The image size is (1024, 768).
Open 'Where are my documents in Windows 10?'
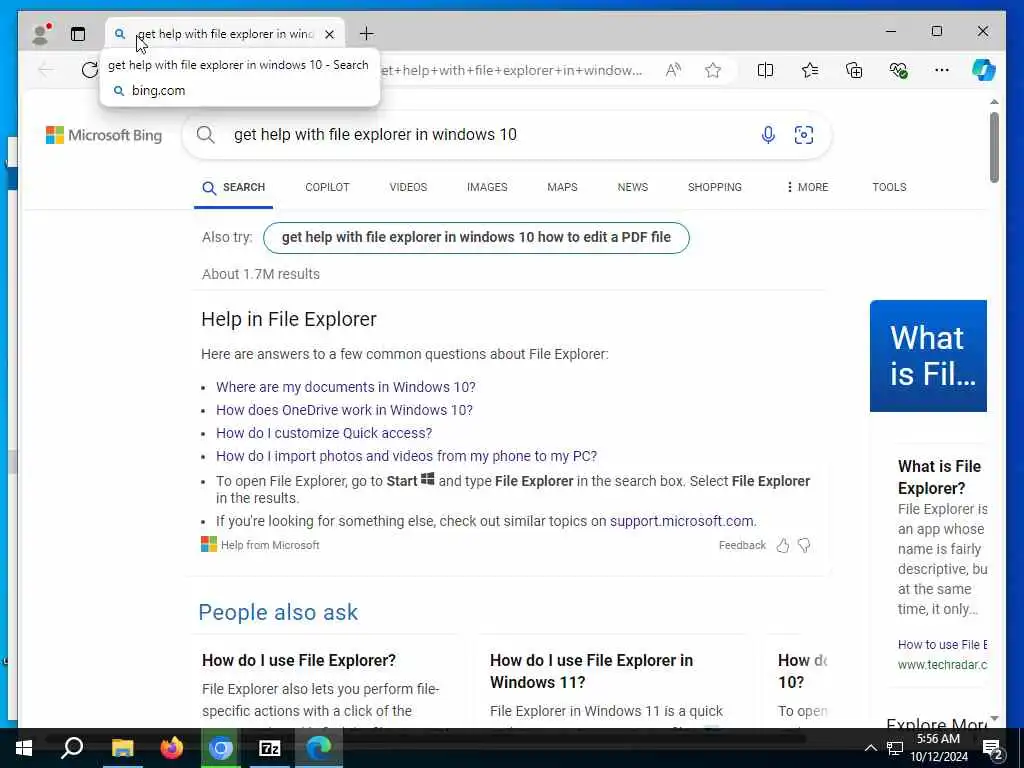pyautogui.click(x=346, y=387)
